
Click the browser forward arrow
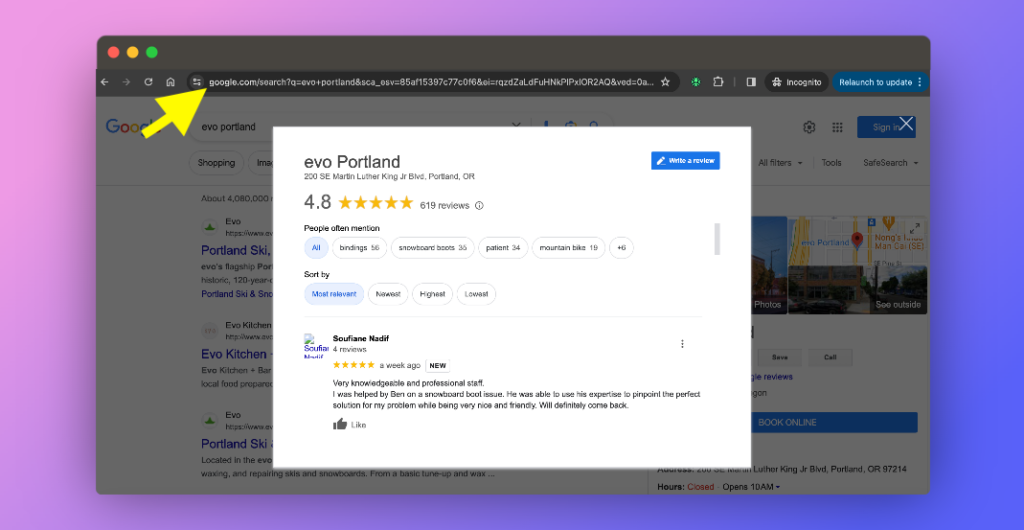click(x=127, y=82)
